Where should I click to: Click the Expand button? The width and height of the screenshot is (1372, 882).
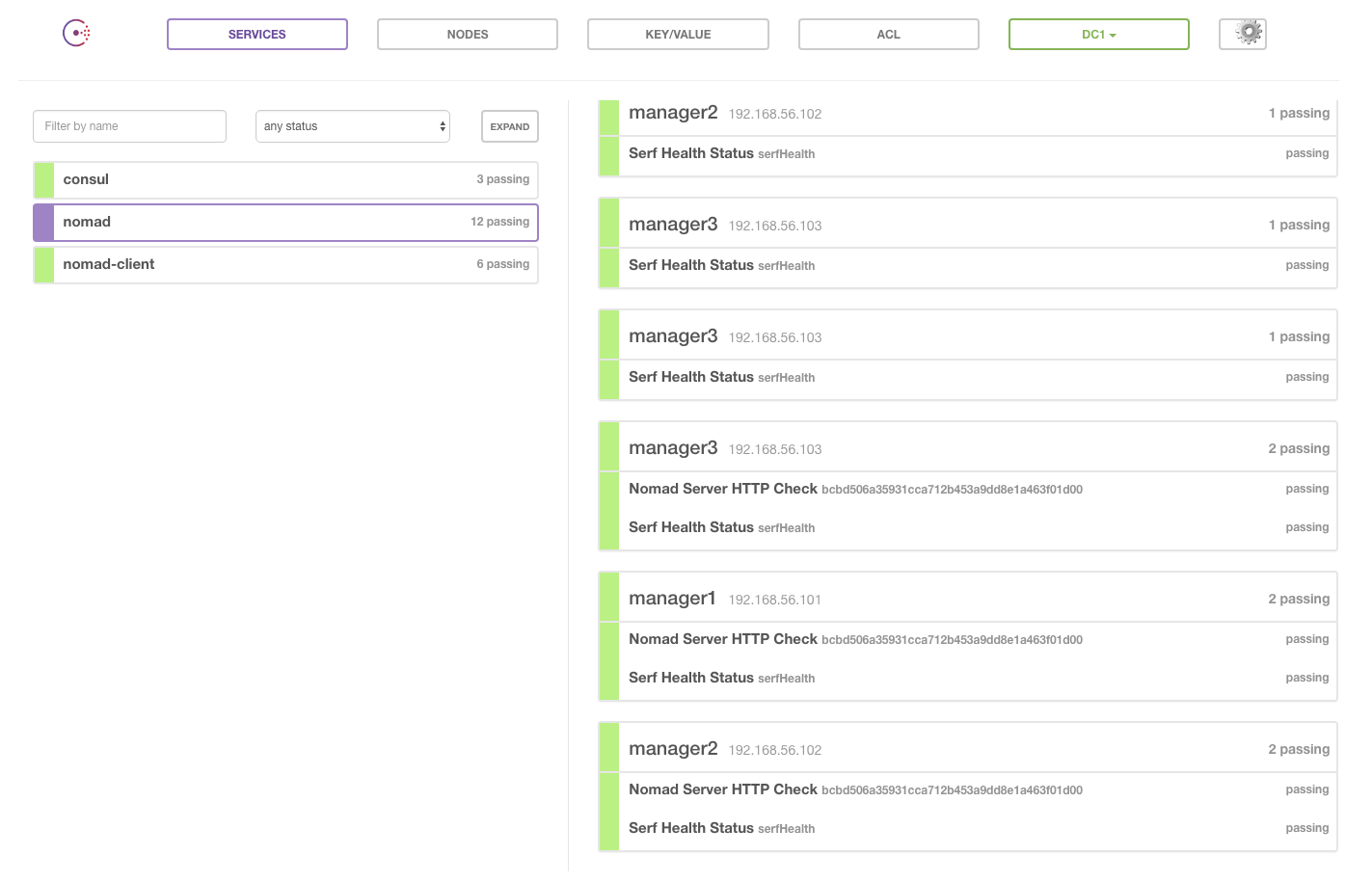(510, 126)
